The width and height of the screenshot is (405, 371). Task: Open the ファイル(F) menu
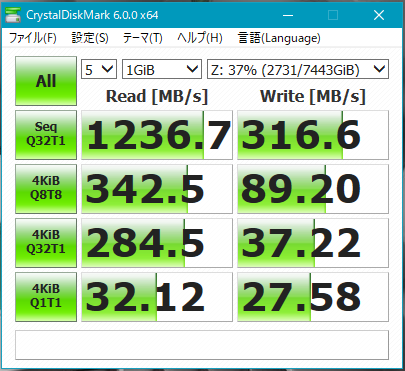[33, 38]
